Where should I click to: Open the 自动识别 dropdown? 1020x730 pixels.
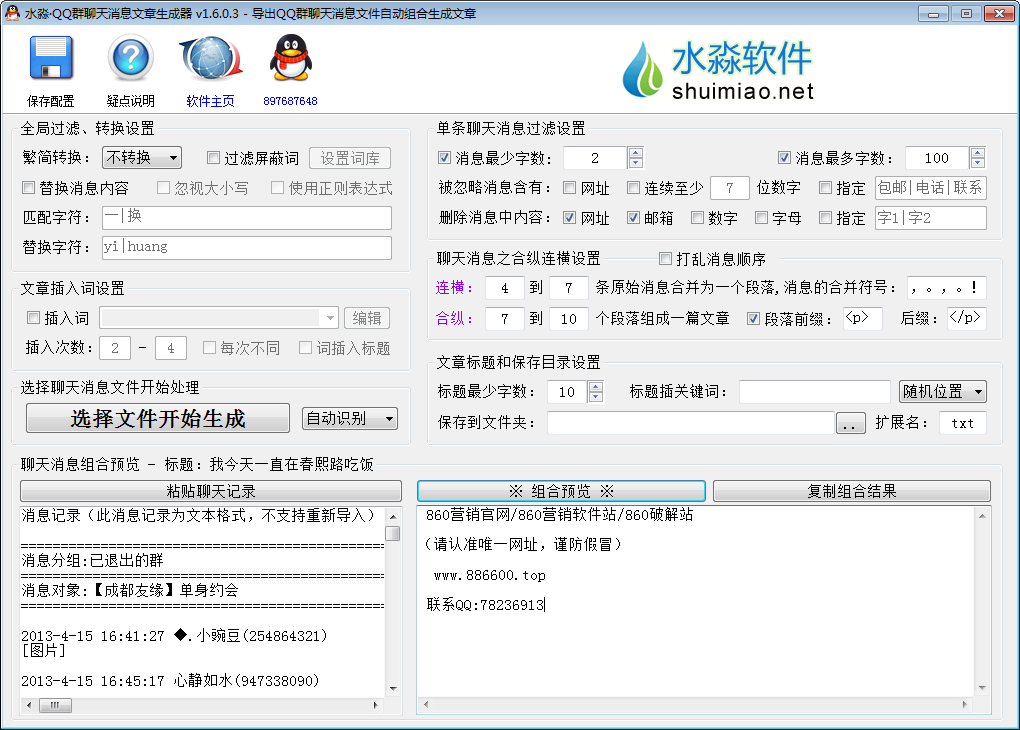point(350,418)
